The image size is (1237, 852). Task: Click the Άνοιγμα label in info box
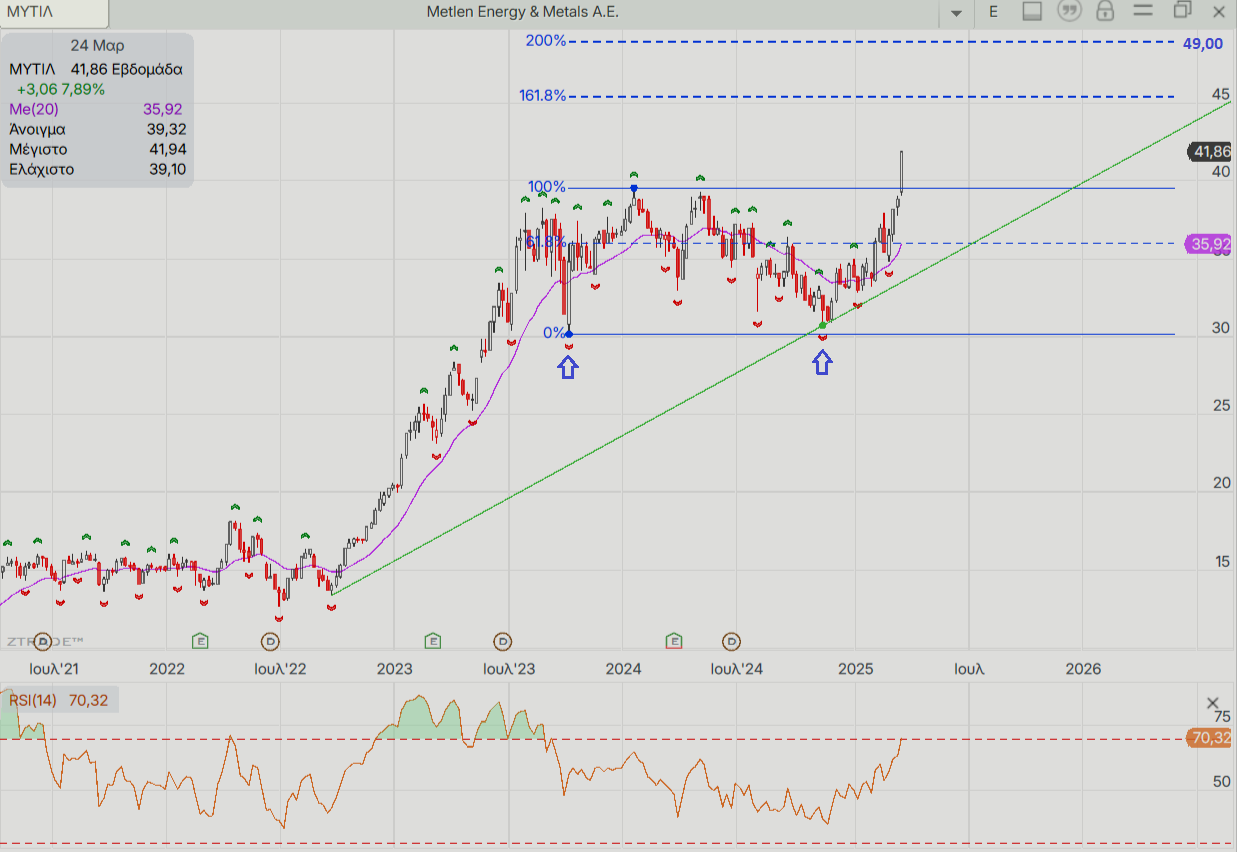(37, 129)
